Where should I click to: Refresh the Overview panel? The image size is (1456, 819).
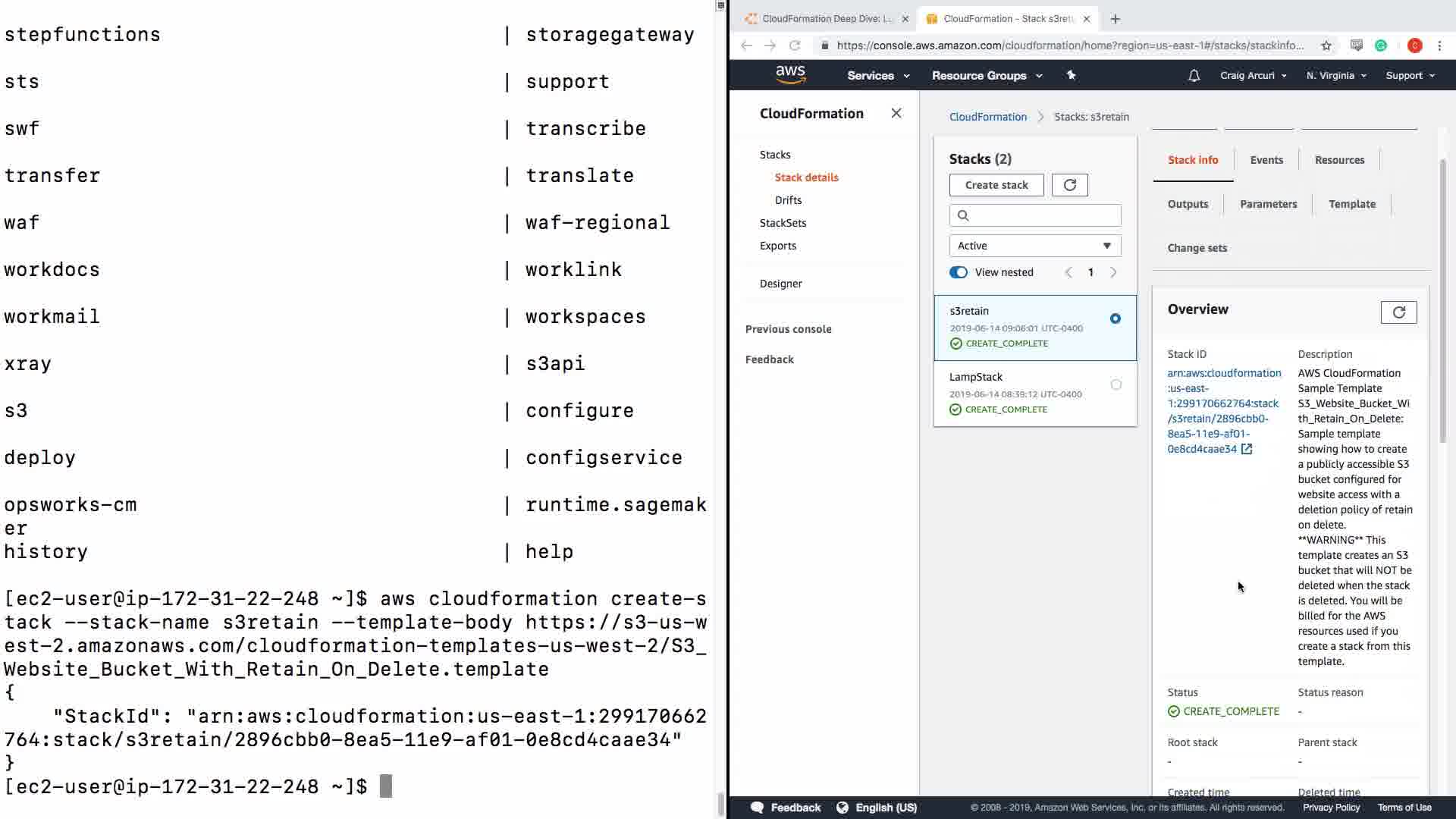pyautogui.click(x=1398, y=312)
